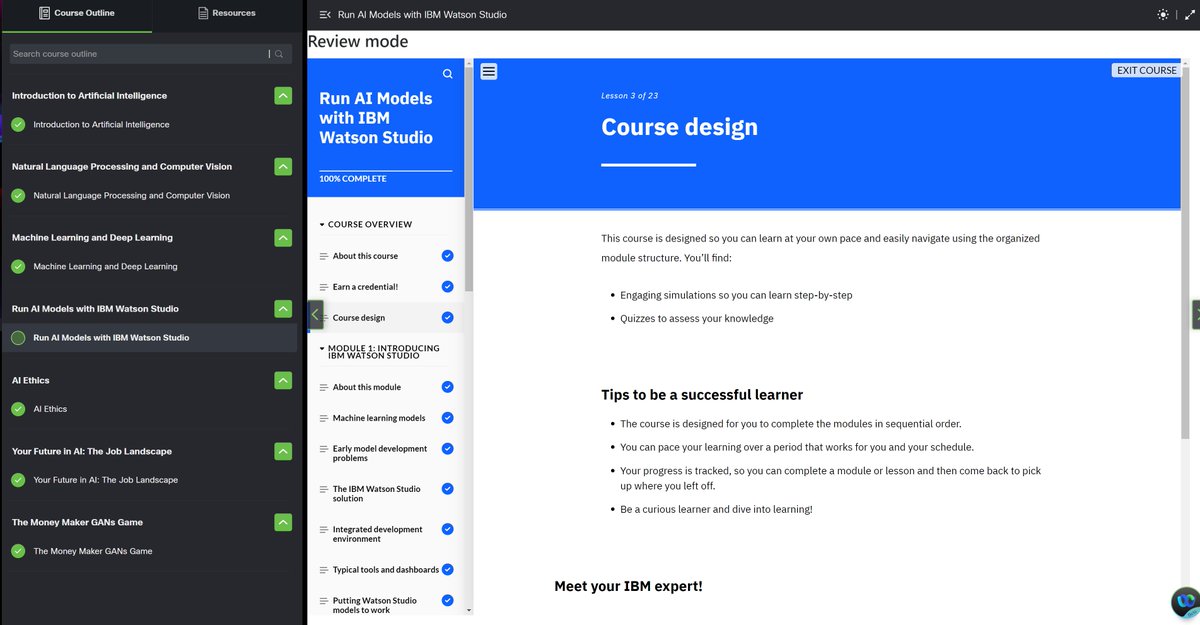1200x625 pixels.
Task: Open the AI Ethics lesson row
Action: point(150,409)
